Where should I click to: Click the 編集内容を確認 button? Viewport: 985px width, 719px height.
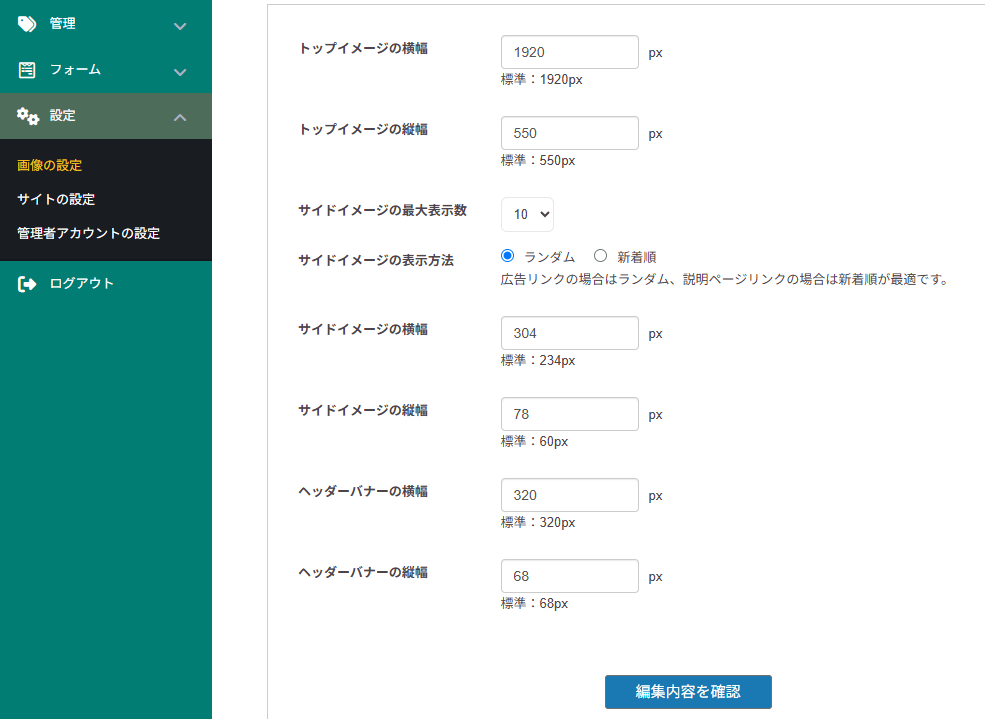click(x=688, y=691)
